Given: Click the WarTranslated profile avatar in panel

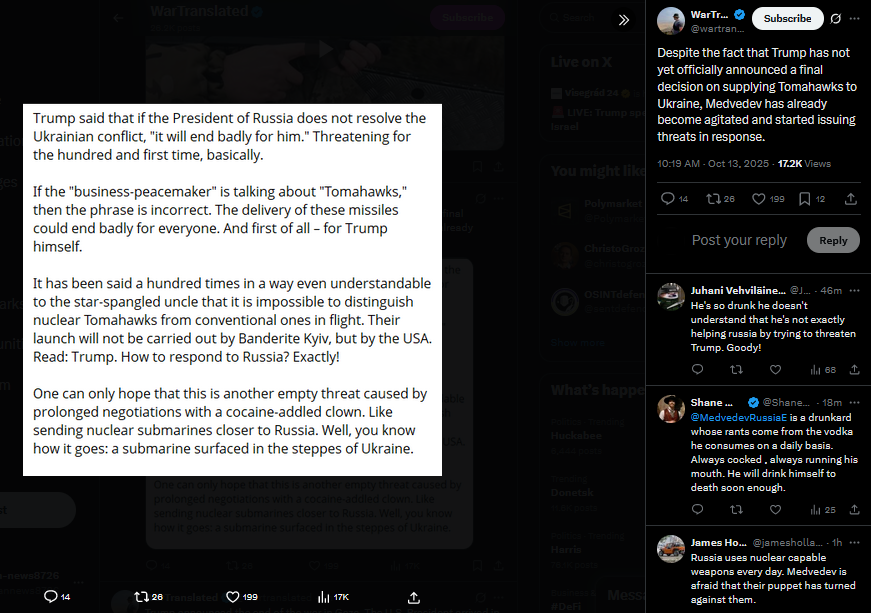Looking at the screenshot, I should [x=670, y=21].
